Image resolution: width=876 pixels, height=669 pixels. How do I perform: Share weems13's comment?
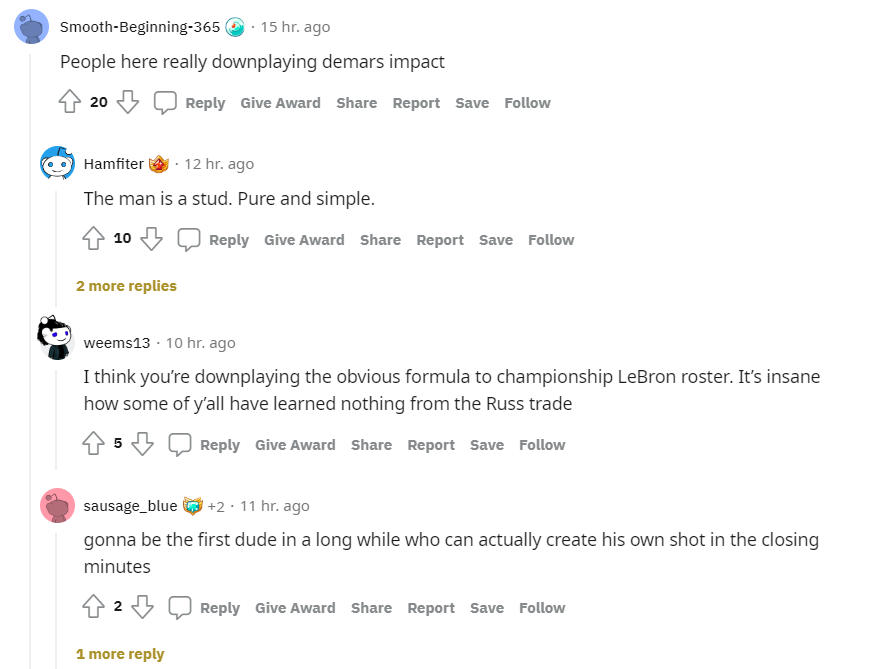[x=371, y=445]
